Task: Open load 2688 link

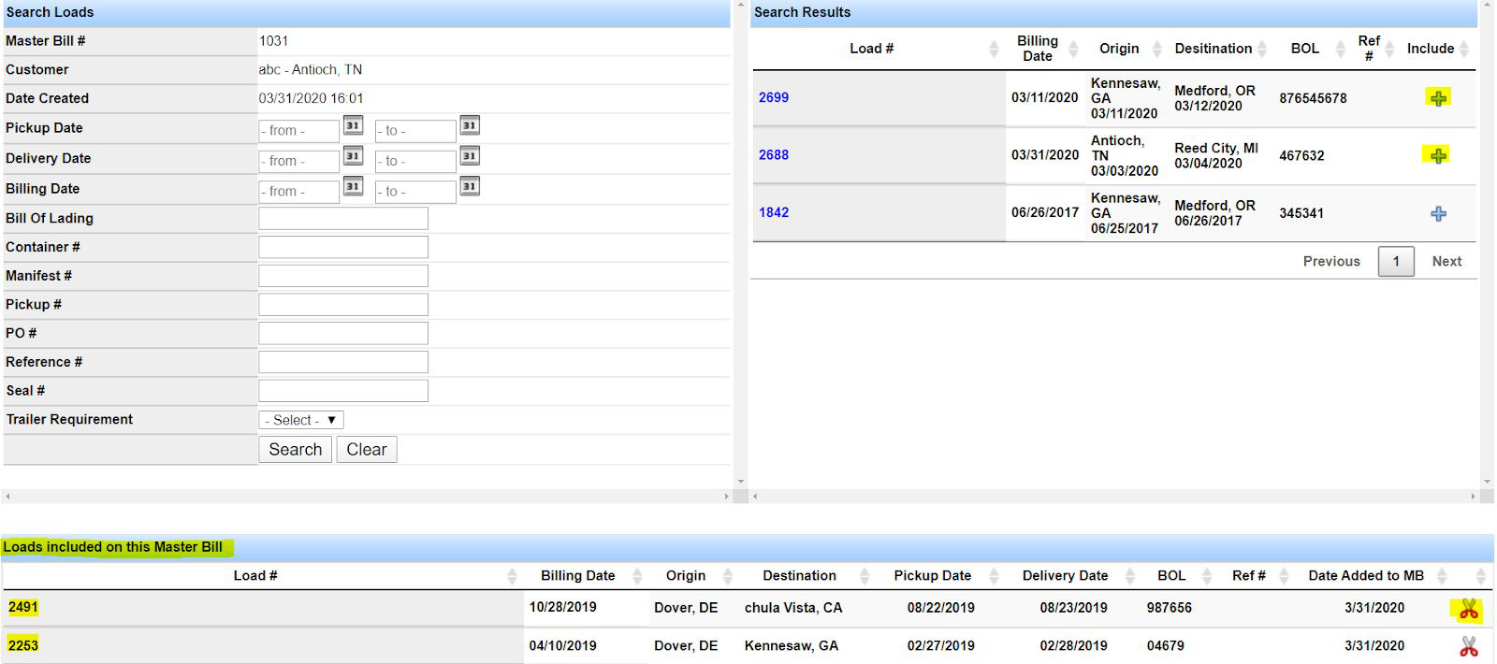Action: 774,155
